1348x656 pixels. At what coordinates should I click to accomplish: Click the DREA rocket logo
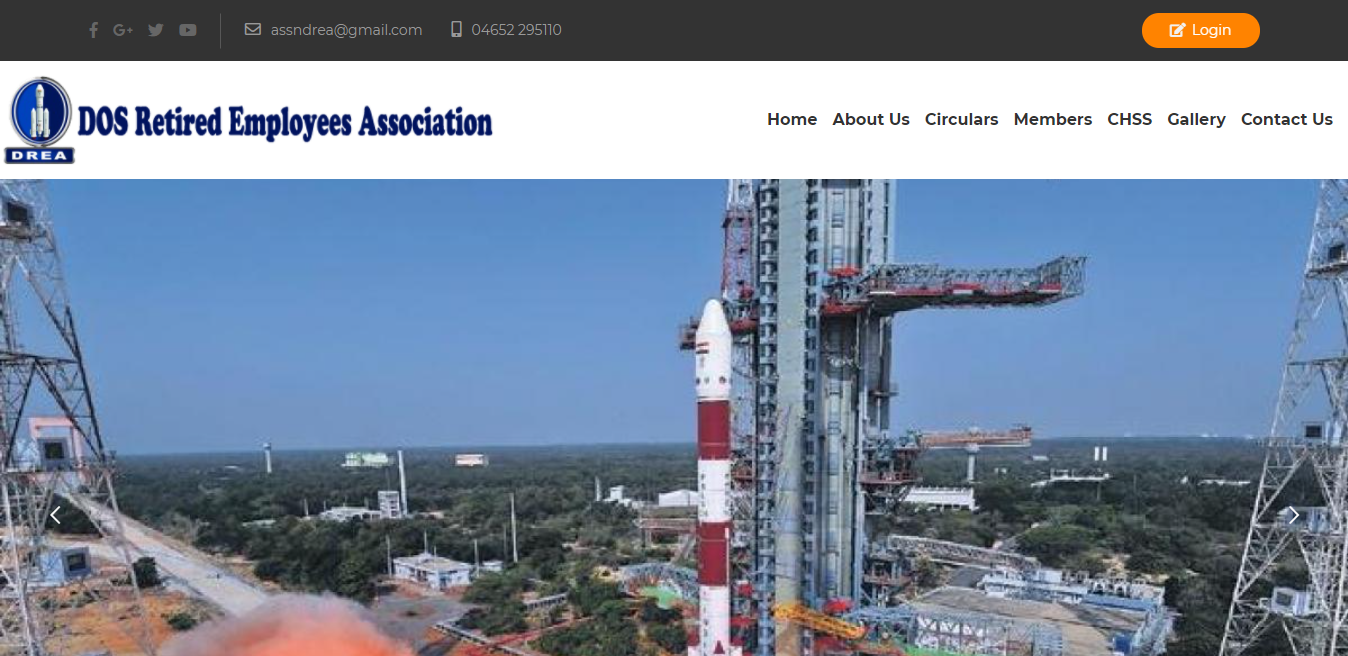[40, 120]
